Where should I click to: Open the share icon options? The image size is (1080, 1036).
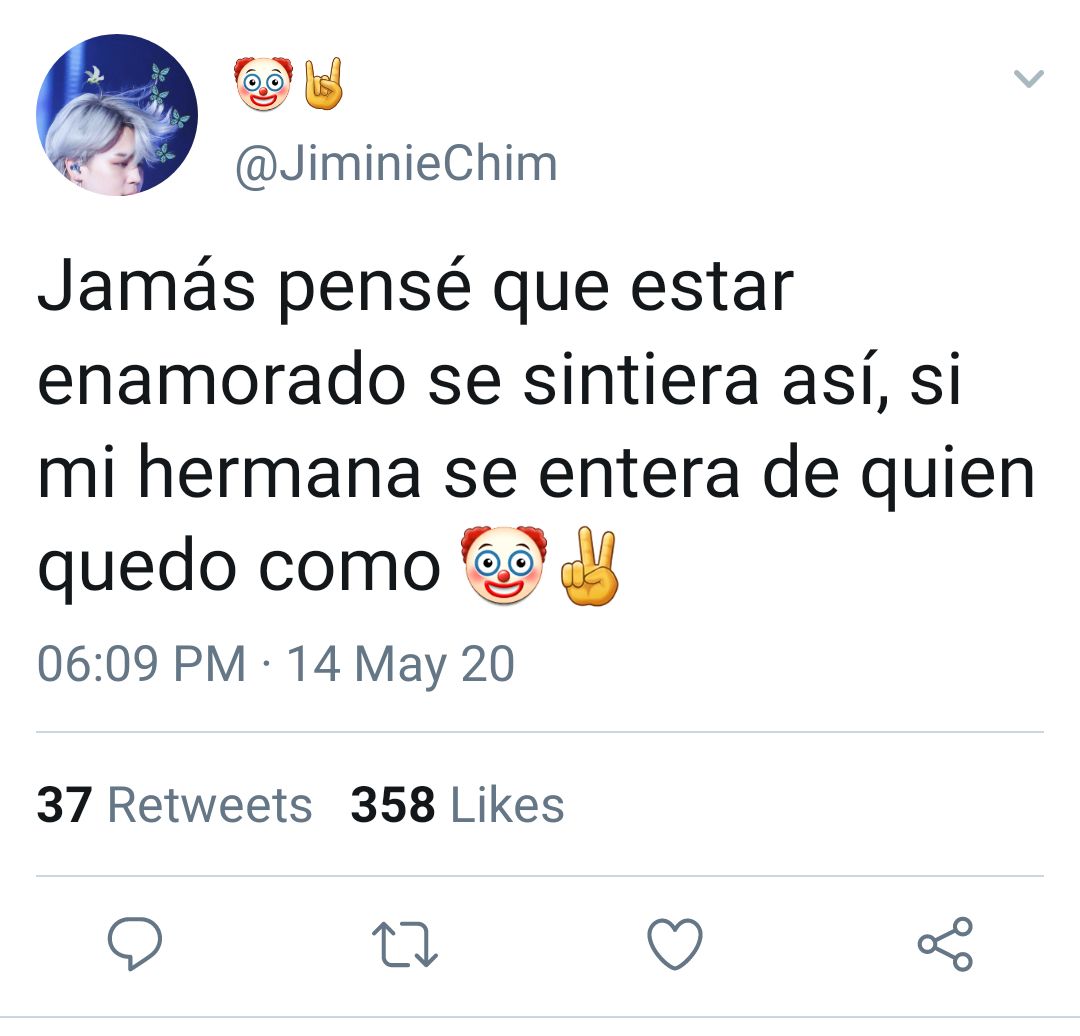point(946,944)
